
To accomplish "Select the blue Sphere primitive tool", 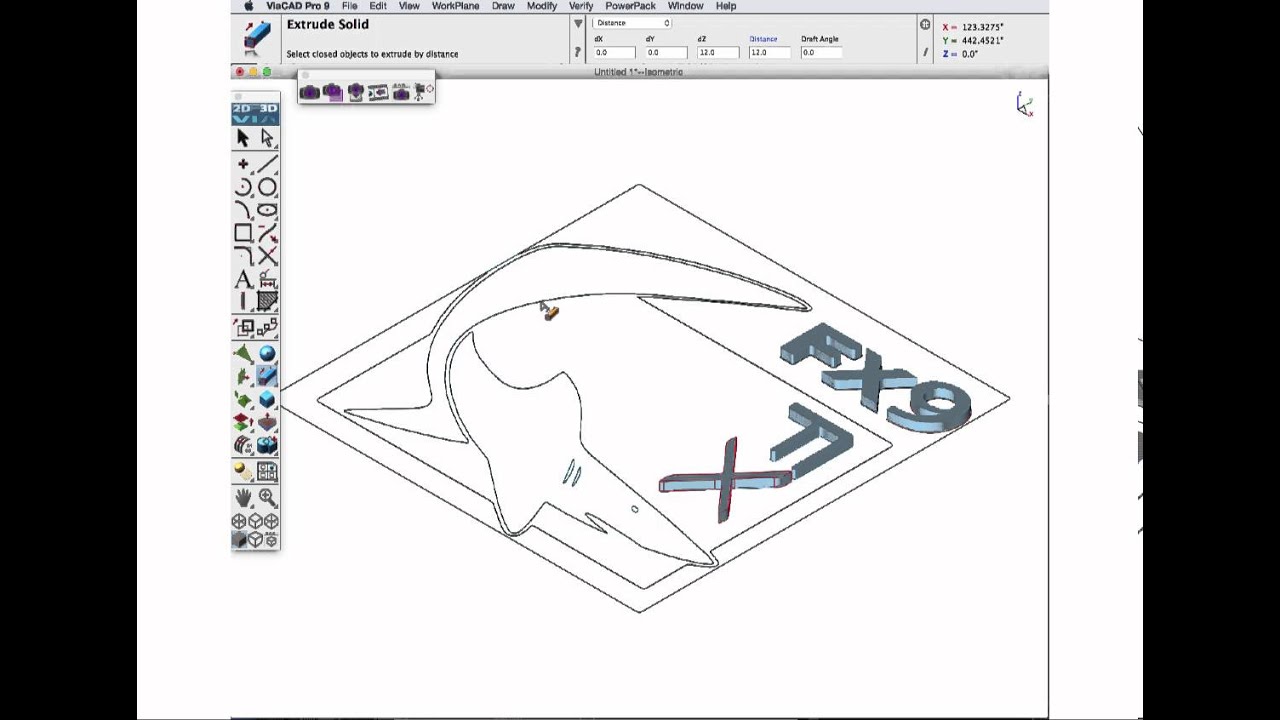I will point(267,353).
